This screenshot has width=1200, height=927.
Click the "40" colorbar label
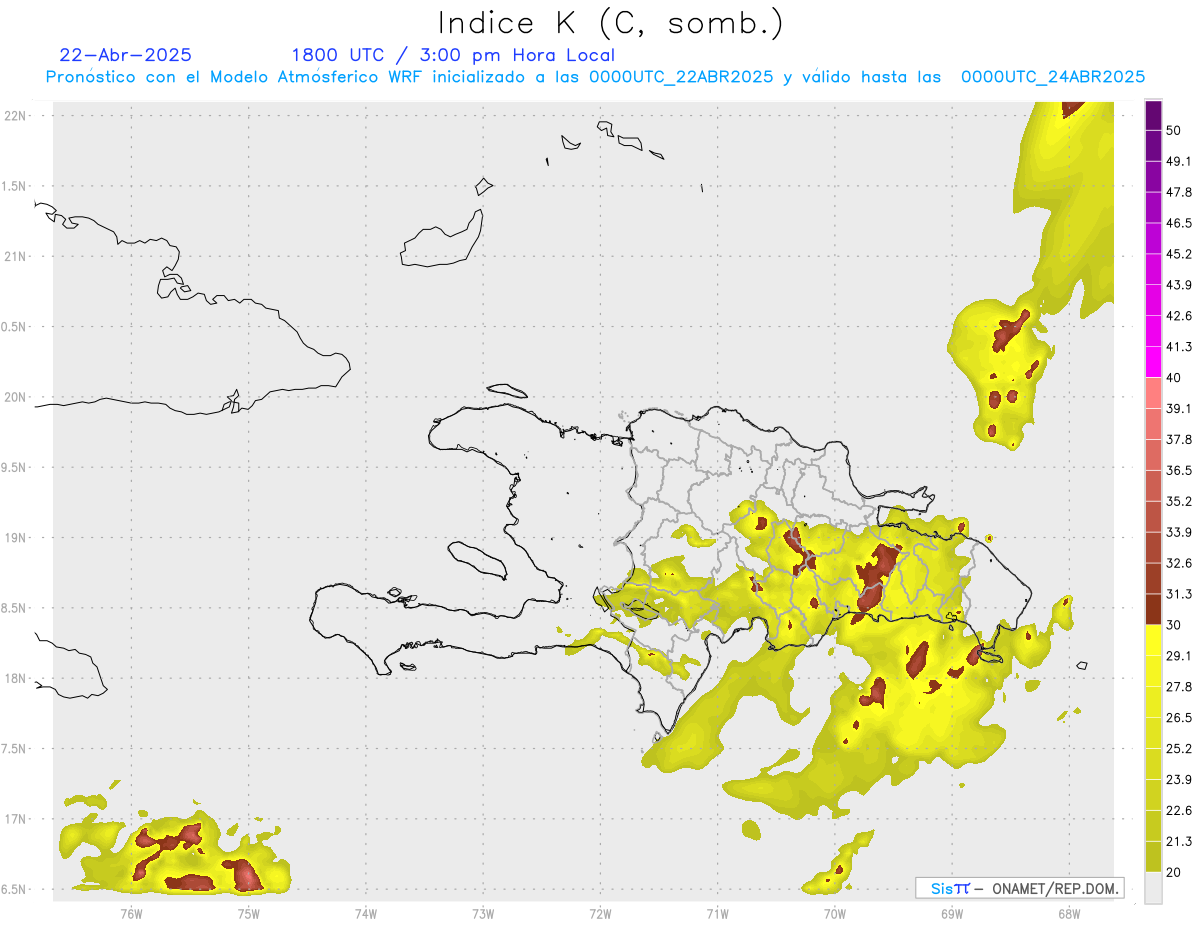click(1173, 378)
